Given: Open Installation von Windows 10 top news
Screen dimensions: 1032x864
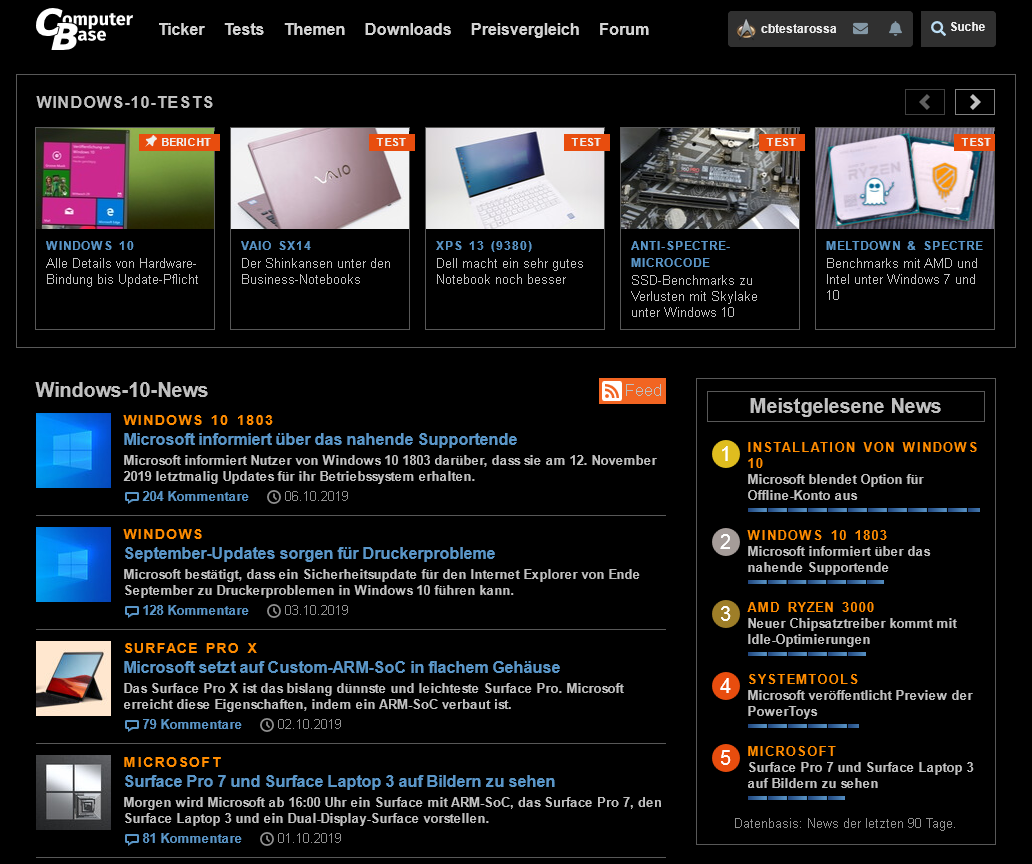Looking at the screenshot, I should [x=862, y=471].
